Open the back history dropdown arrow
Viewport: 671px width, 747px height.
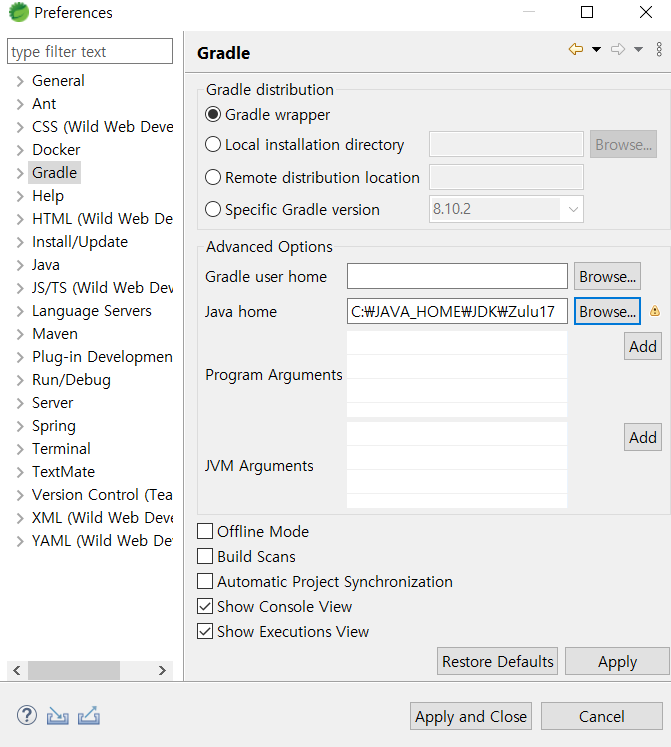point(596,49)
